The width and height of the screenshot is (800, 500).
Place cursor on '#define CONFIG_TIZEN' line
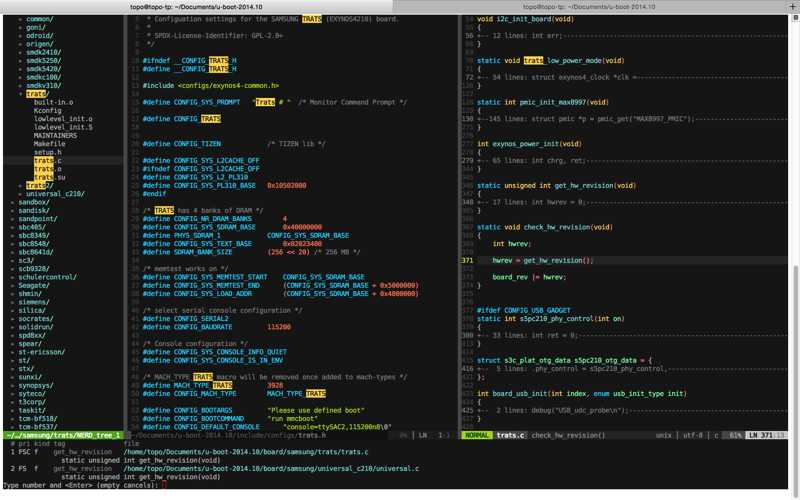tap(182, 144)
